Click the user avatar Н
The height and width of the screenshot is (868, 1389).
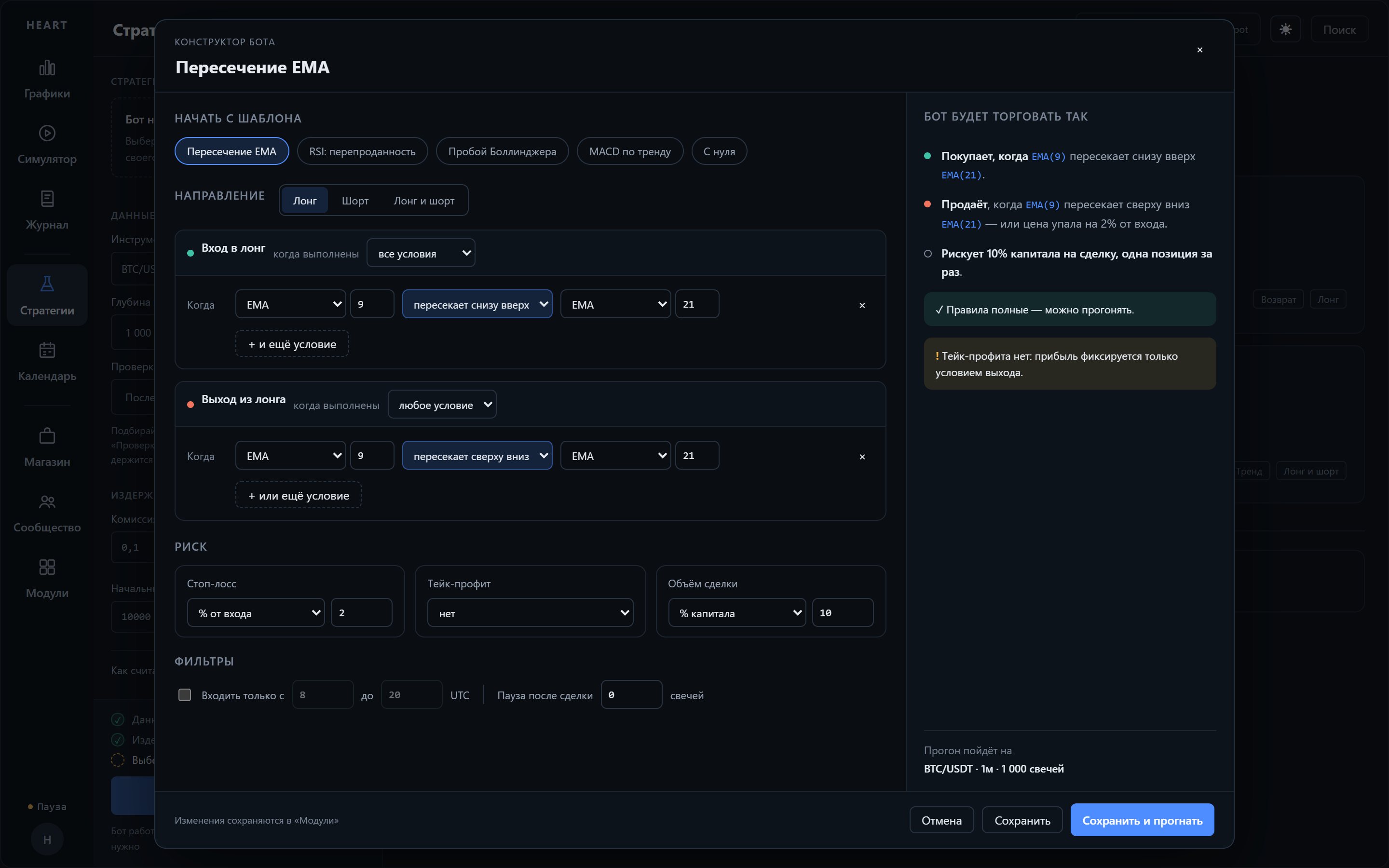[x=47, y=839]
